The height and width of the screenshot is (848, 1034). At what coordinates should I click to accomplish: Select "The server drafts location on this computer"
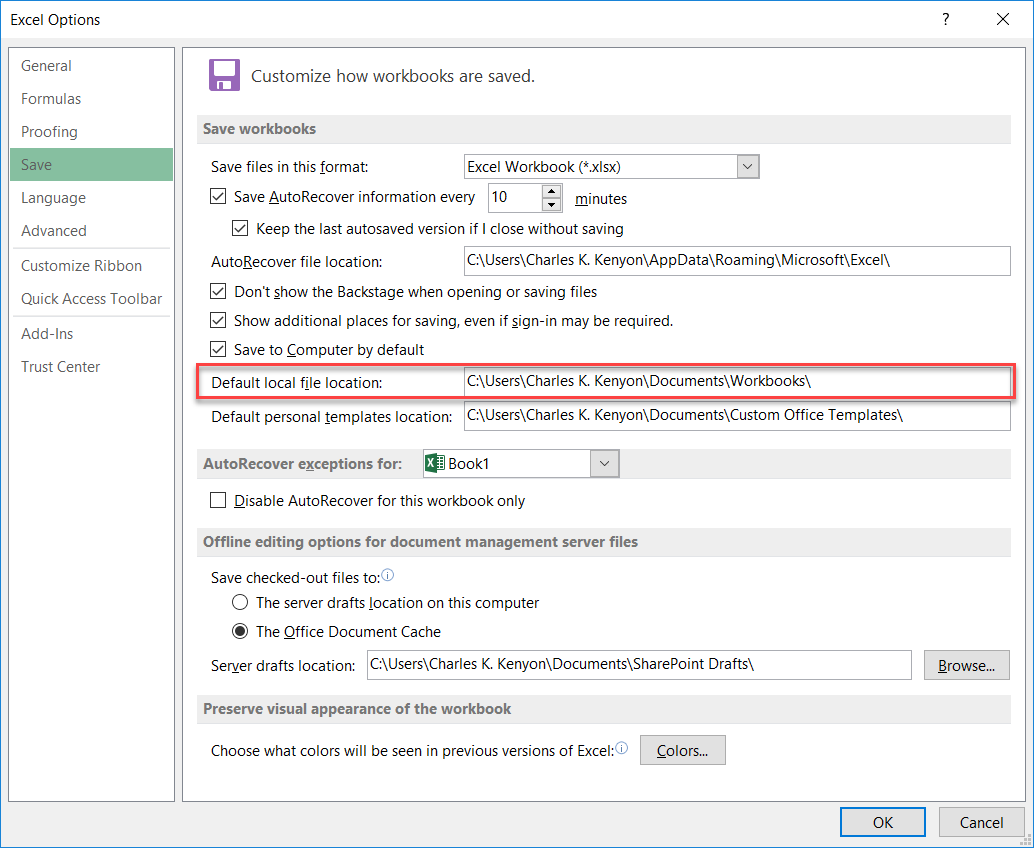coord(240,602)
